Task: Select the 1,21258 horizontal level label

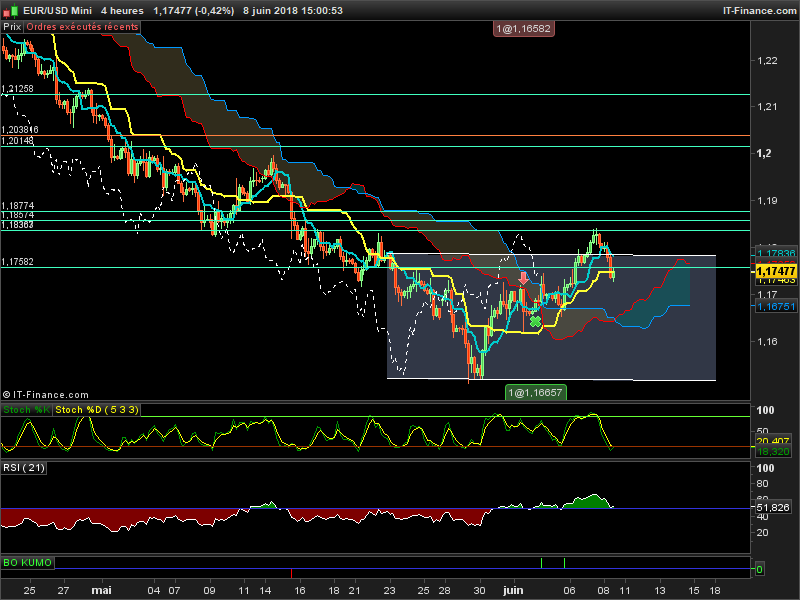Action: (x=17, y=89)
